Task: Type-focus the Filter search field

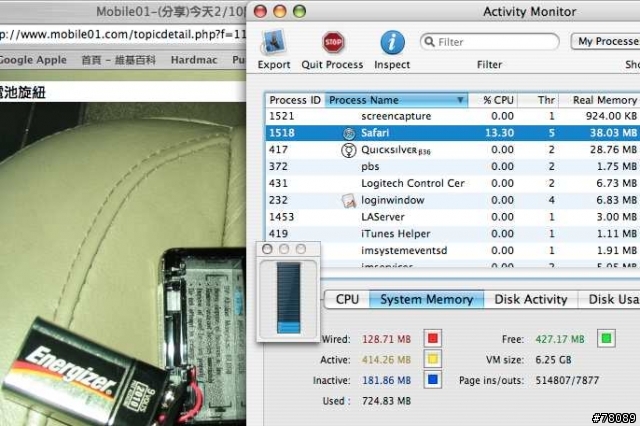Action: [x=489, y=42]
